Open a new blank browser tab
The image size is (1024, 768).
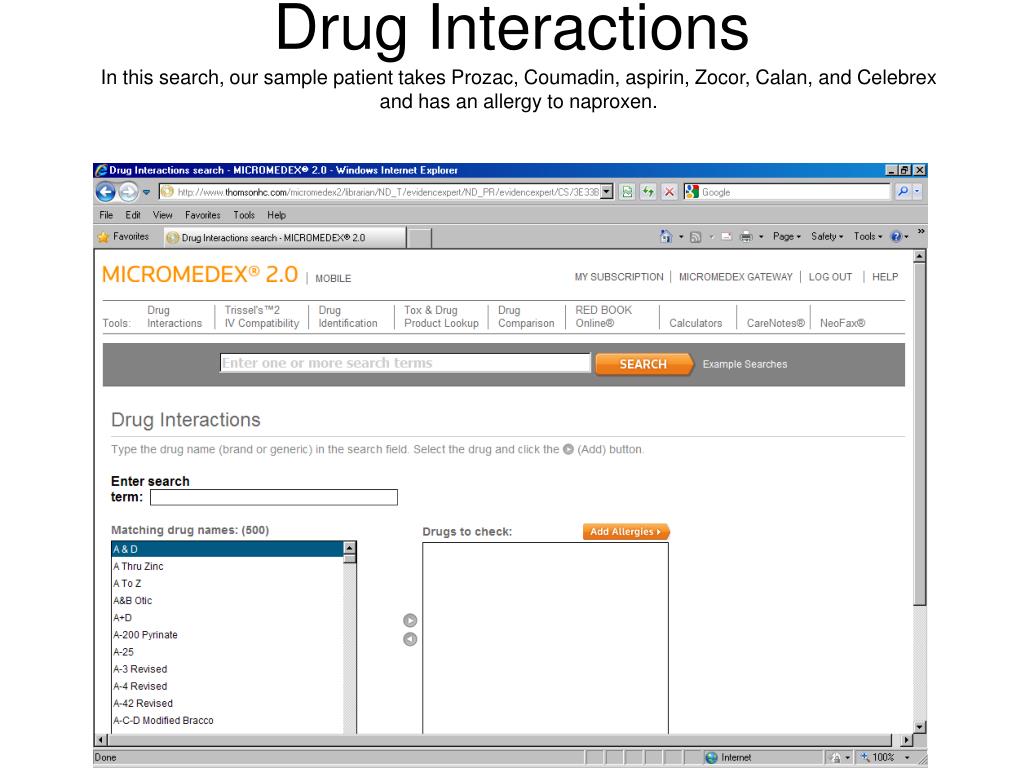419,238
